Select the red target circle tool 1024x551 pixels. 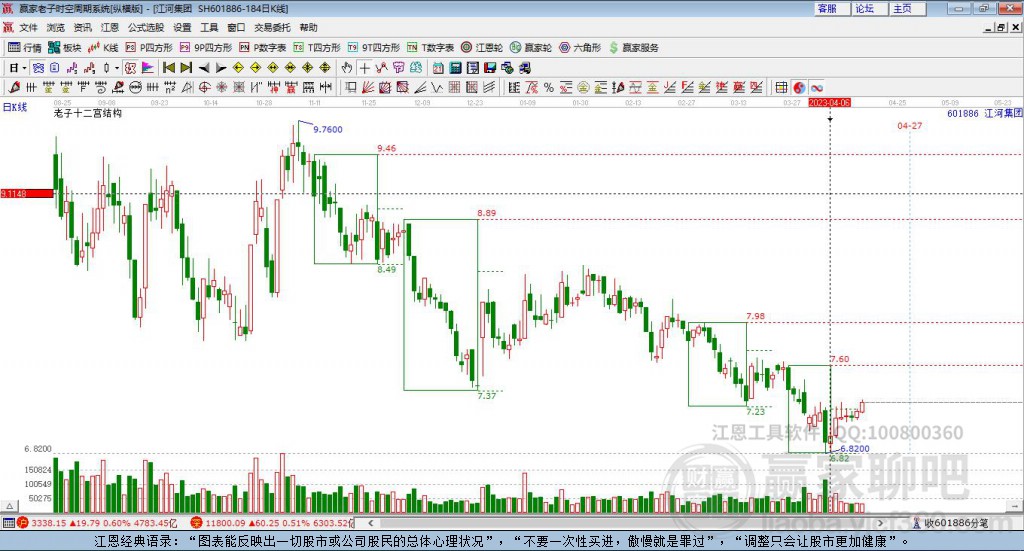204,87
